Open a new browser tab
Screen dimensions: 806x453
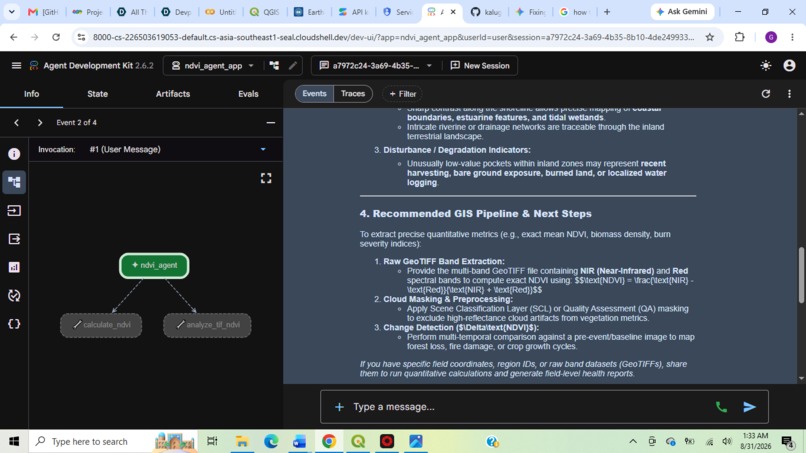(x=607, y=11)
